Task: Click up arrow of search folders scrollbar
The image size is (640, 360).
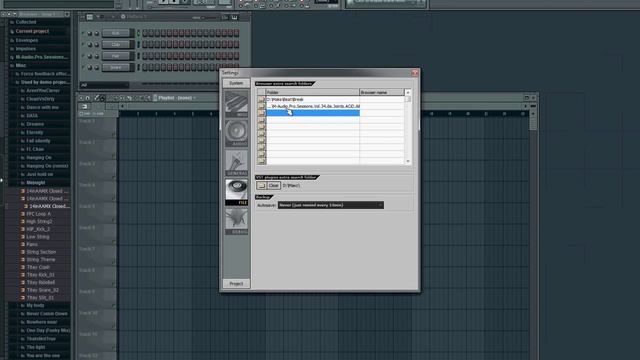Action: (x=408, y=93)
